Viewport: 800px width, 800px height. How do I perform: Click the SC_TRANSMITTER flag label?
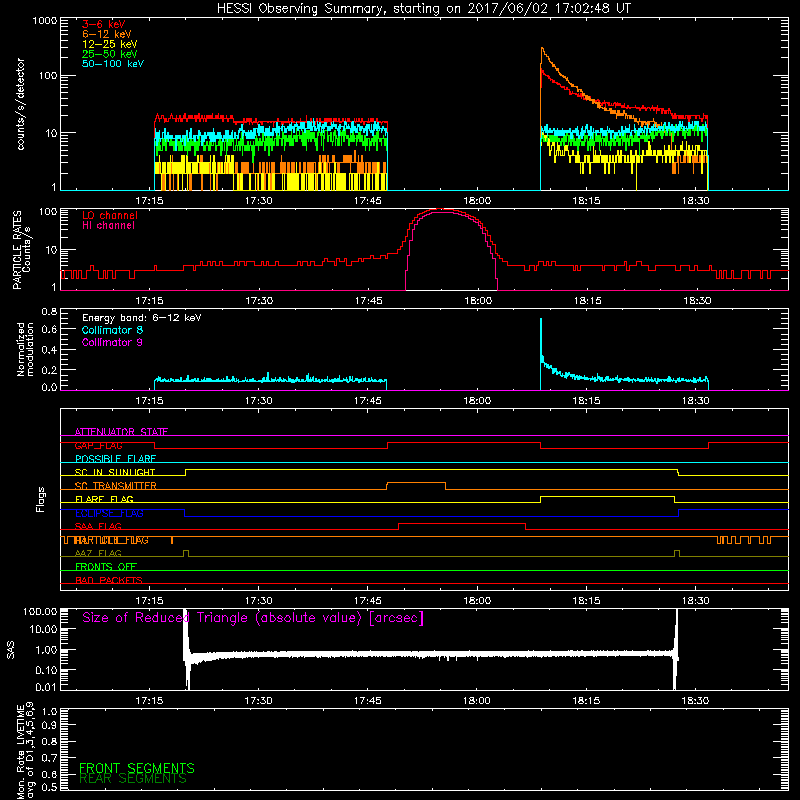[x=115, y=486]
